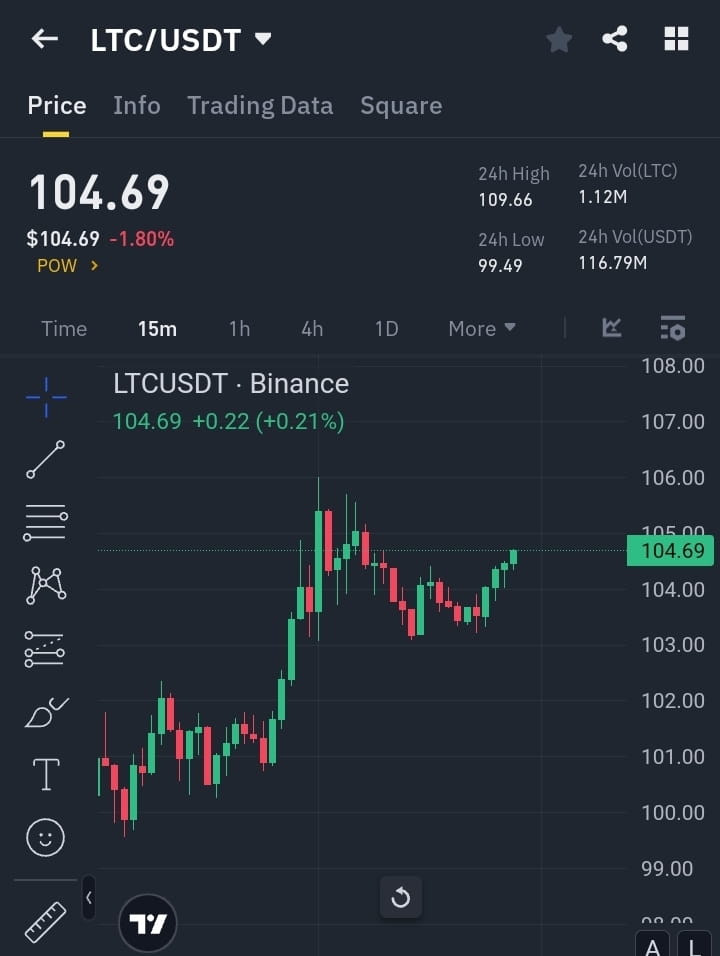720x956 pixels.
Task: Select the crosshair cursor tool
Action: pos(46,398)
